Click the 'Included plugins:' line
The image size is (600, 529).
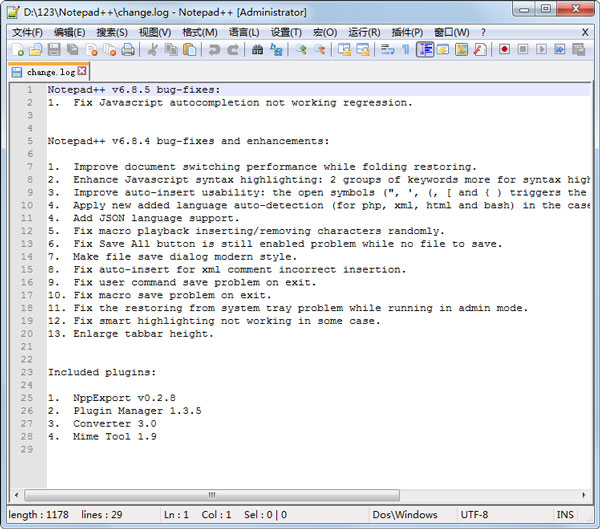tap(102, 372)
